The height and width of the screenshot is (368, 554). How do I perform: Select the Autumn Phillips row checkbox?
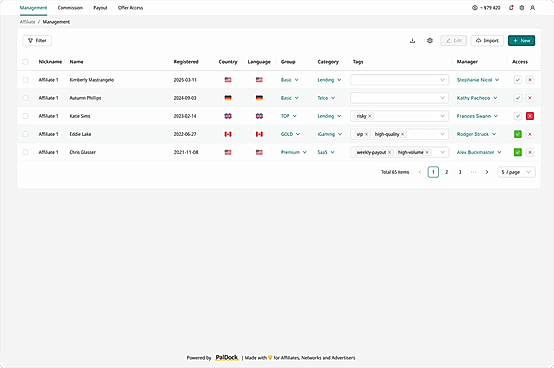click(x=25, y=98)
